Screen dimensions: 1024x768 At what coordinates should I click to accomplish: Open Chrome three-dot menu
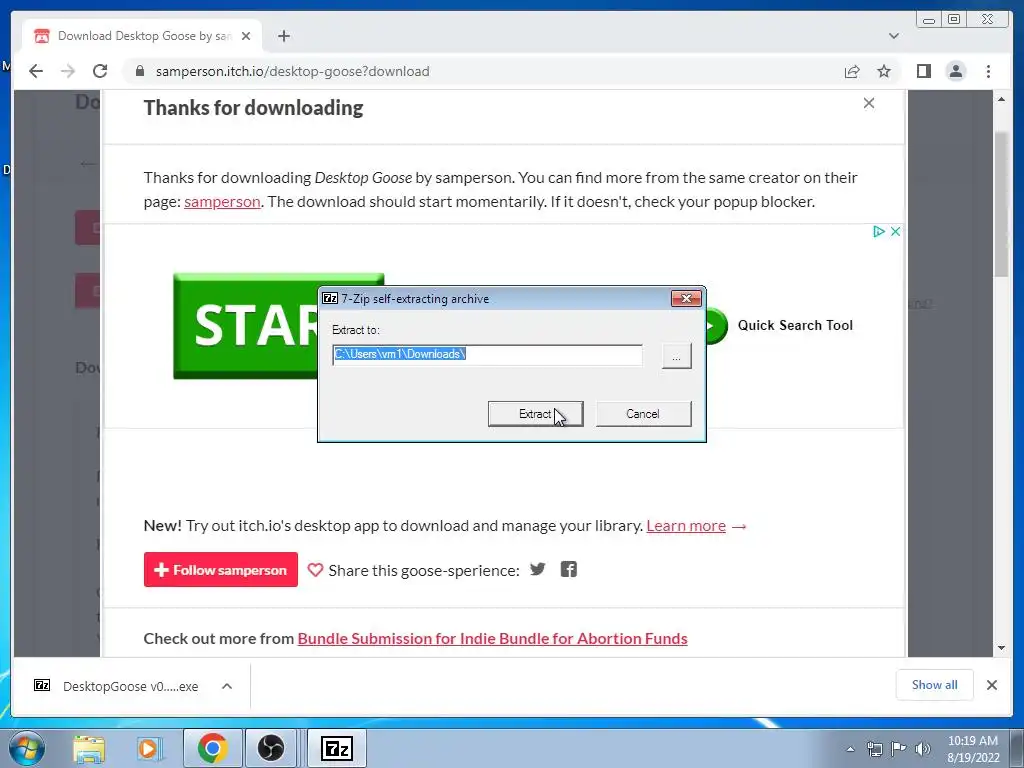pyautogui.click(x=988, y=71)
